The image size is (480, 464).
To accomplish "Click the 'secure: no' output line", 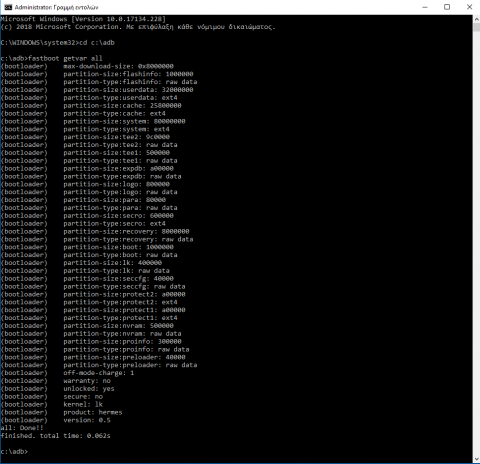I will pos(52,397).
